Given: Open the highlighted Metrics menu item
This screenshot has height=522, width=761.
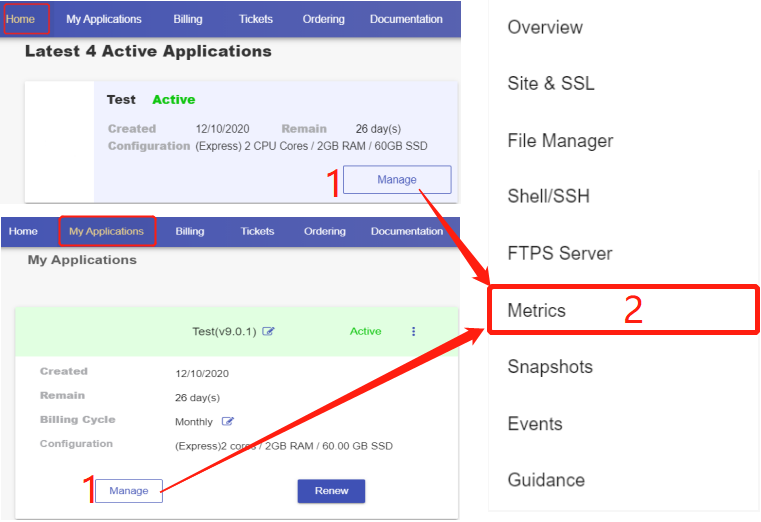Looking at the screenshot, I should coord(537,310).
